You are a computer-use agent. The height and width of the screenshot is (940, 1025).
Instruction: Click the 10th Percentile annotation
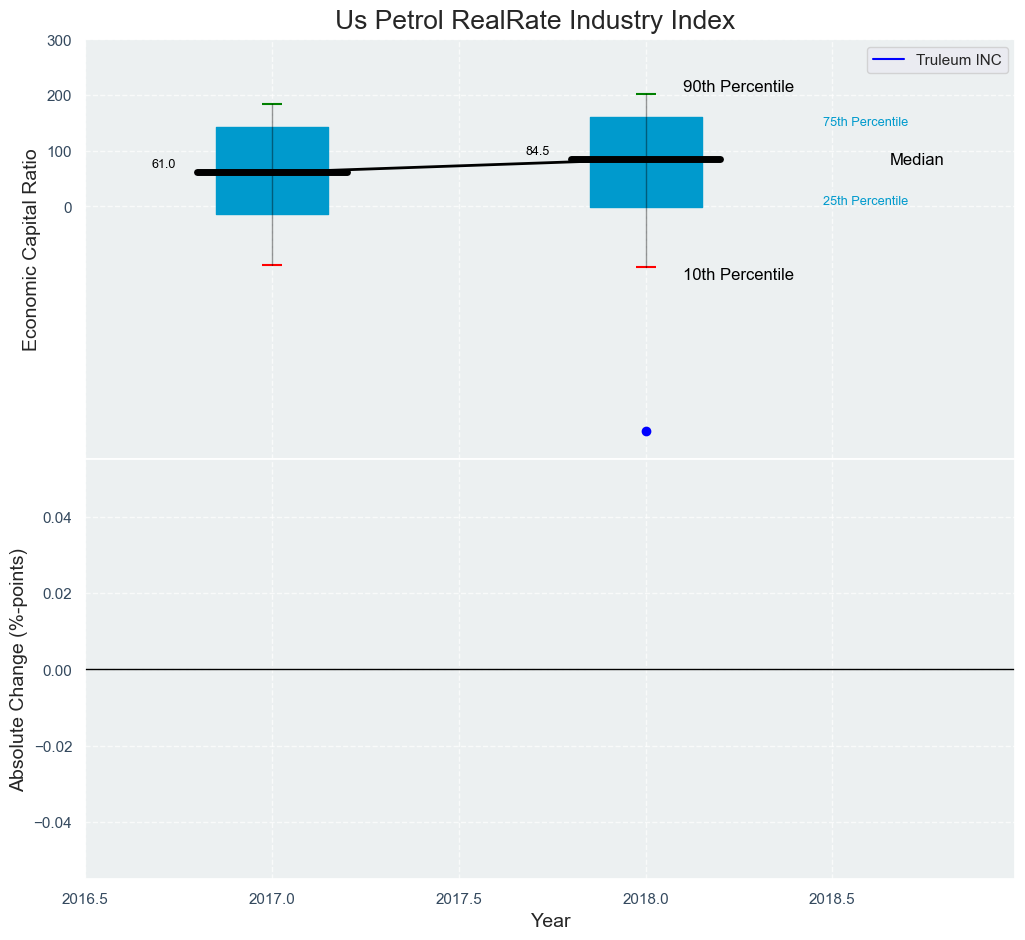pyautogui.click(x=738, y=275)
